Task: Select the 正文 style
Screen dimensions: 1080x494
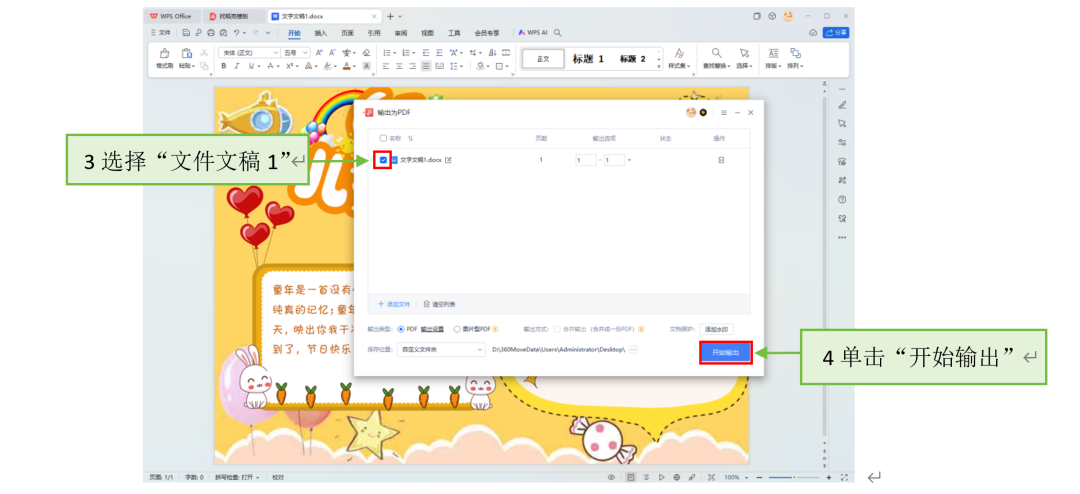Action: click(x=543, y=59)
